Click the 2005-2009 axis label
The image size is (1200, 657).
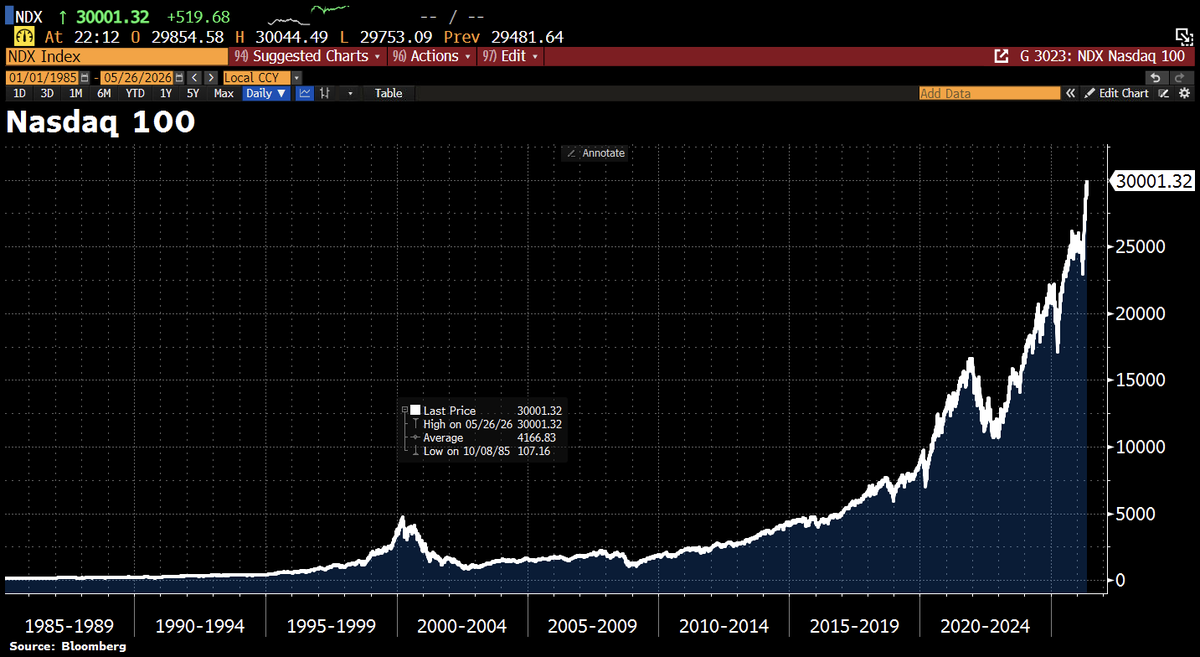pyautogui.click(x=592, y=627)
